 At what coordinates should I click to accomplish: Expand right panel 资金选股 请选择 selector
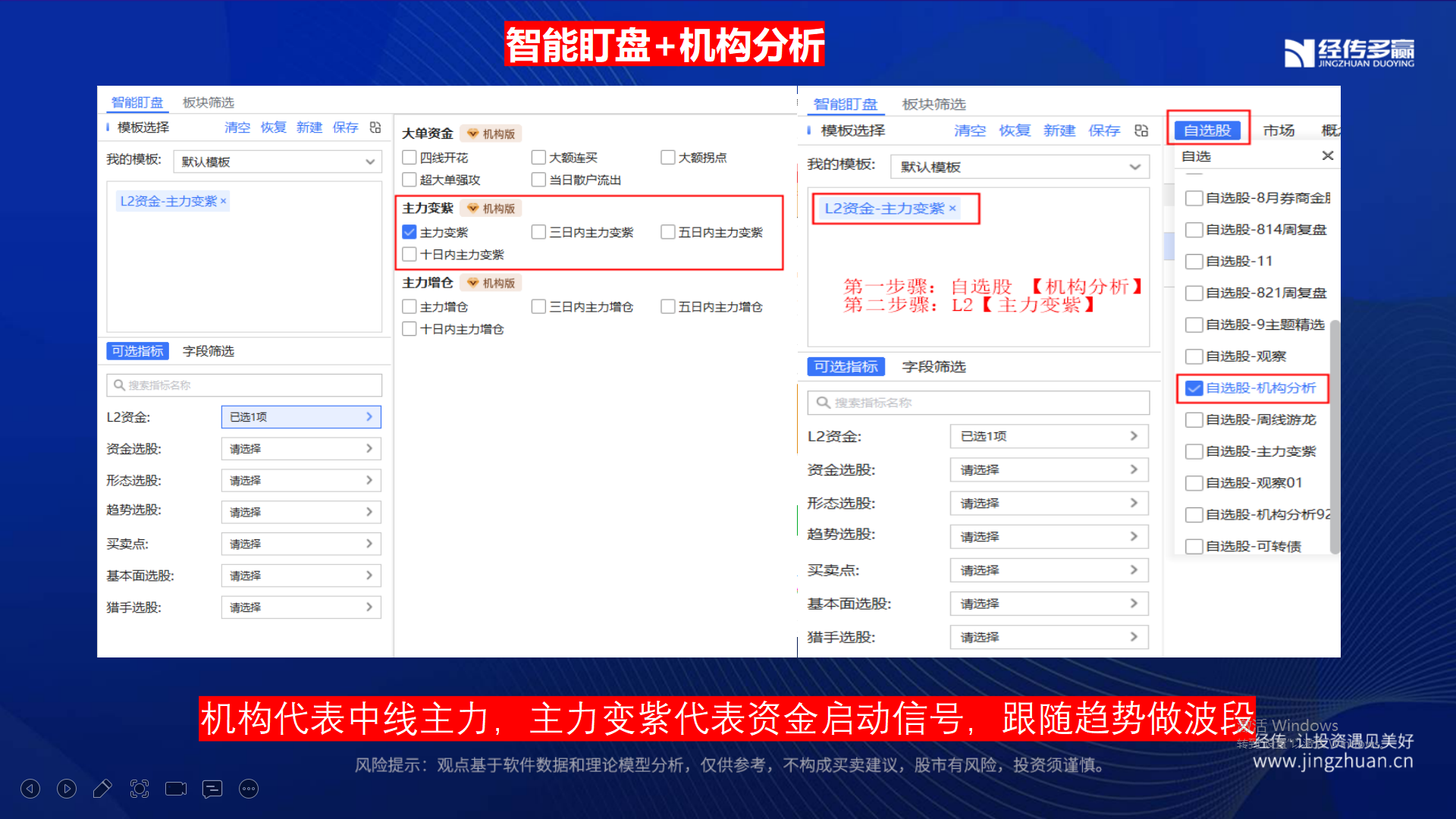pos(1049,470)
